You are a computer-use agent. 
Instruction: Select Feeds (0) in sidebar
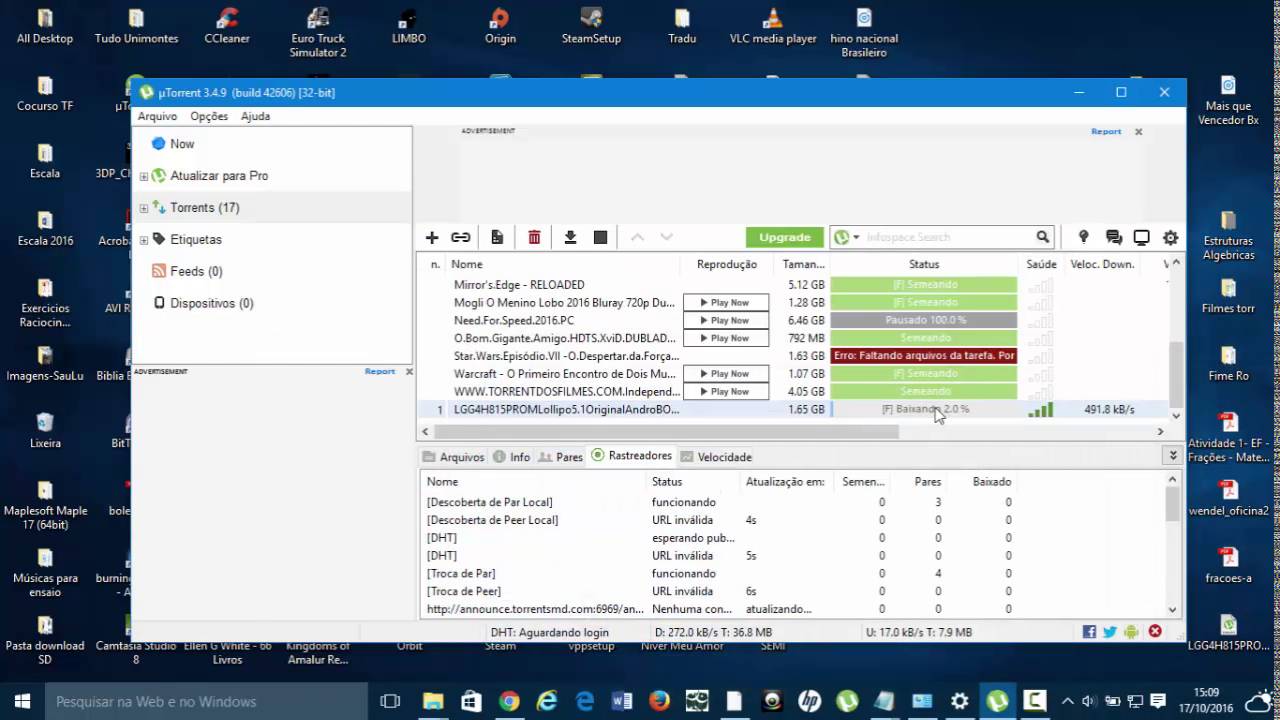click(196, 271)
